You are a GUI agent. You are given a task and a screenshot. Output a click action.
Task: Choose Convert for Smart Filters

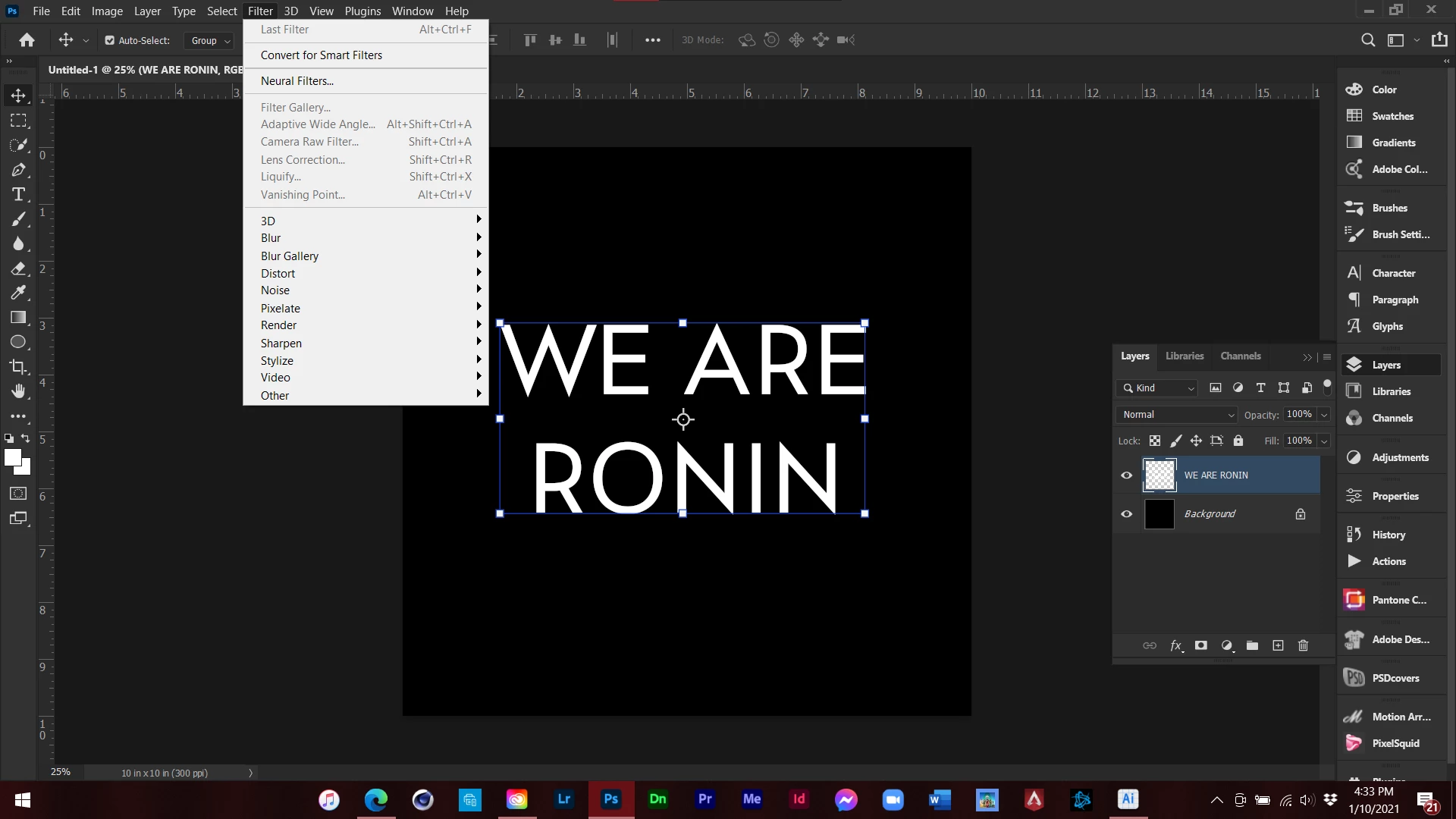[321, 55]
